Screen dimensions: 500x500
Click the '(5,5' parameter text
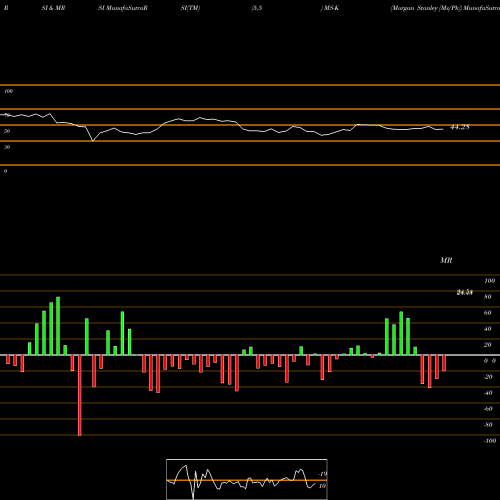tap(257, 8)
